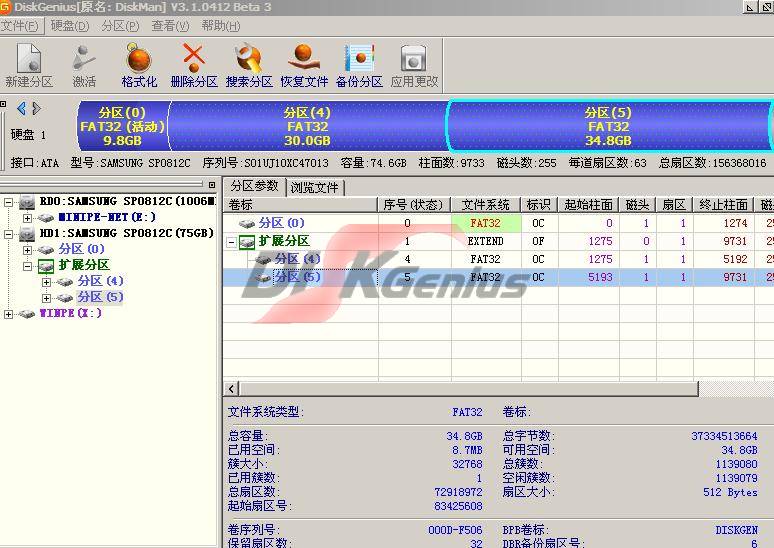Screen dimensions: 774x548
Task: Open the 查看(V) menu
Action: pos(170,26)
